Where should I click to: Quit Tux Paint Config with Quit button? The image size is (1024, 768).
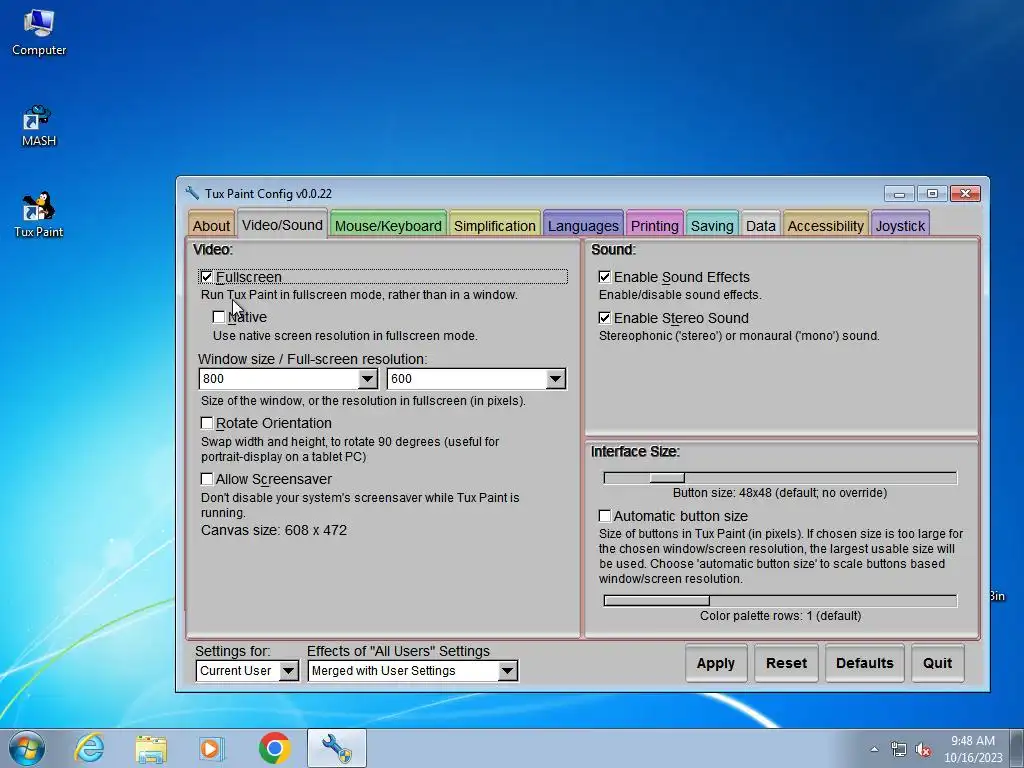tap(937, 663)
